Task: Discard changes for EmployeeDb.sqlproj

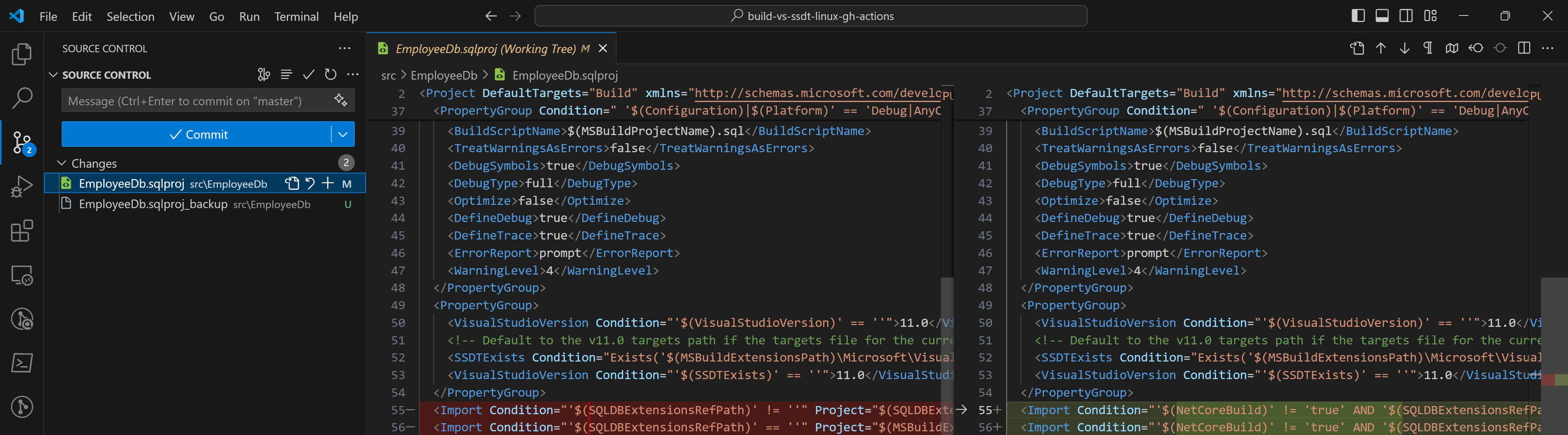Action: tap(310, 183)
